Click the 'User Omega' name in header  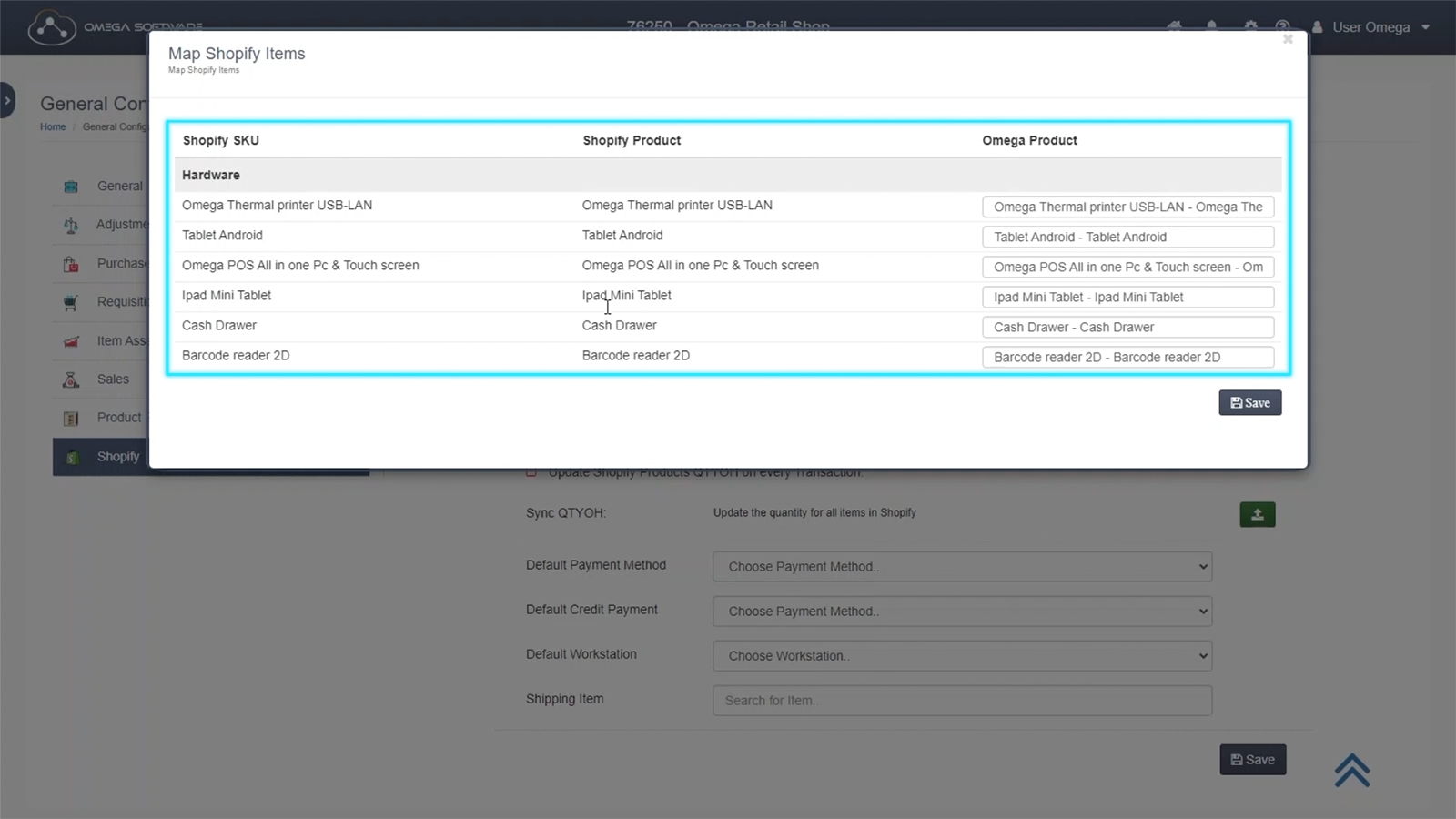pos(1371,27)
